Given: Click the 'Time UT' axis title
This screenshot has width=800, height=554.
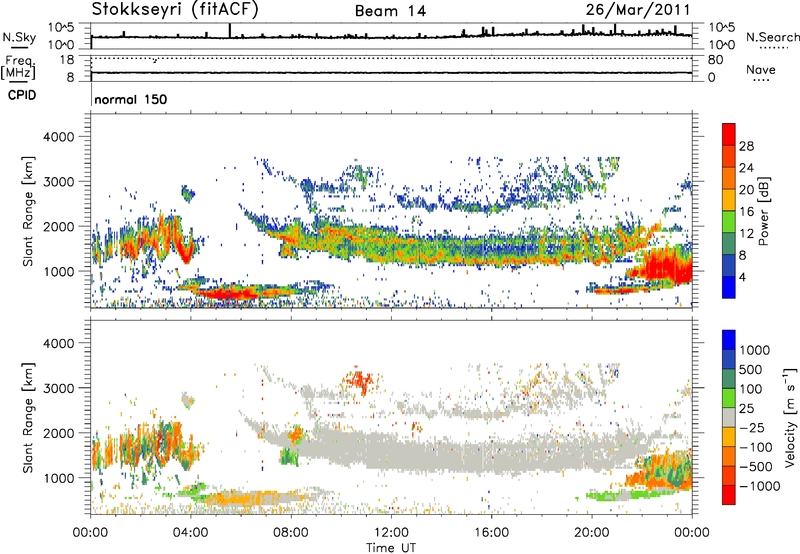Looking at the screenshot, I should click(x=391, y=547).
